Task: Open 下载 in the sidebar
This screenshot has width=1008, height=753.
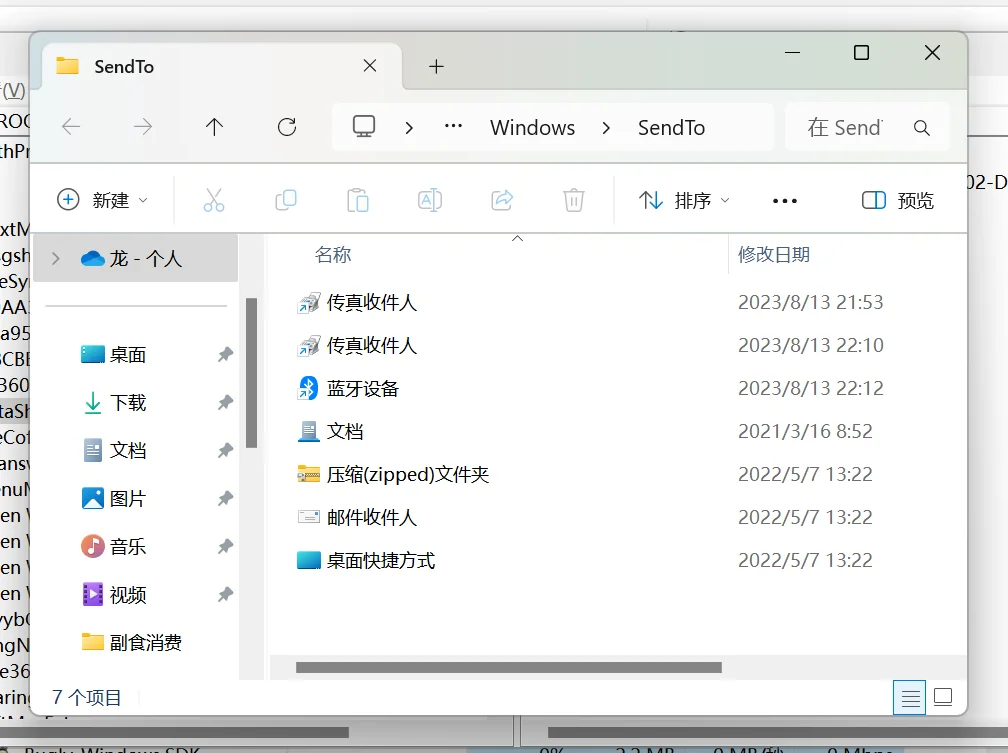Action: coord(114,403)
